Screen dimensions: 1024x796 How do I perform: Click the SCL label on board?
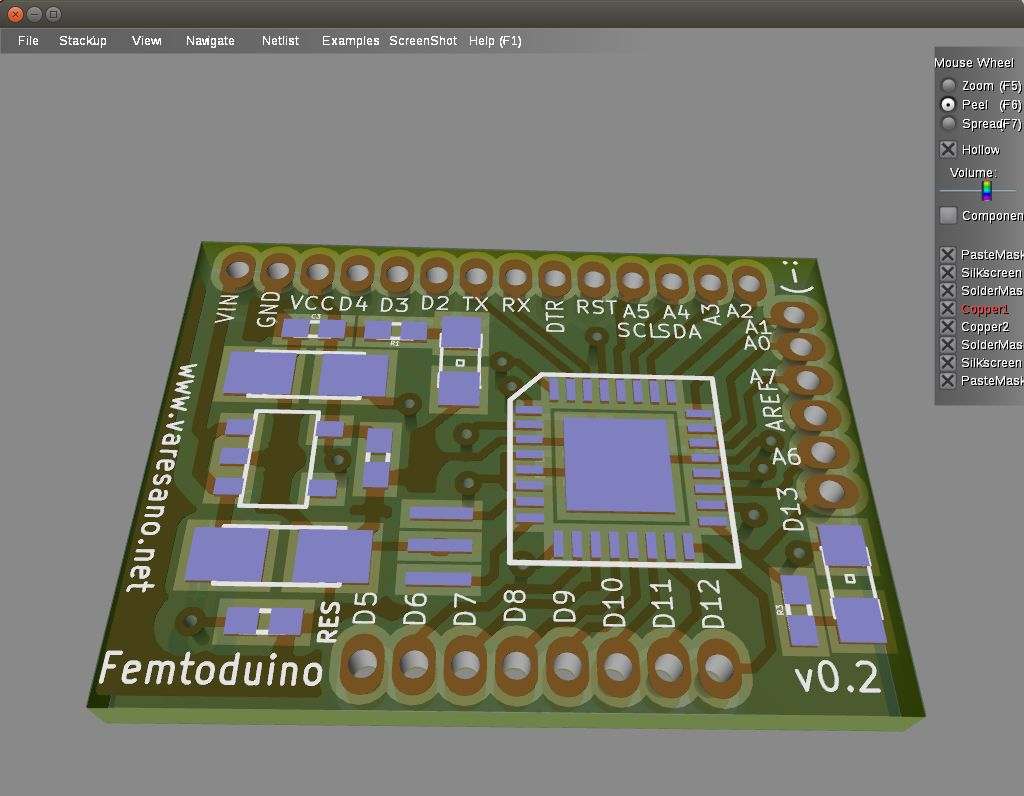click(636, 330)
